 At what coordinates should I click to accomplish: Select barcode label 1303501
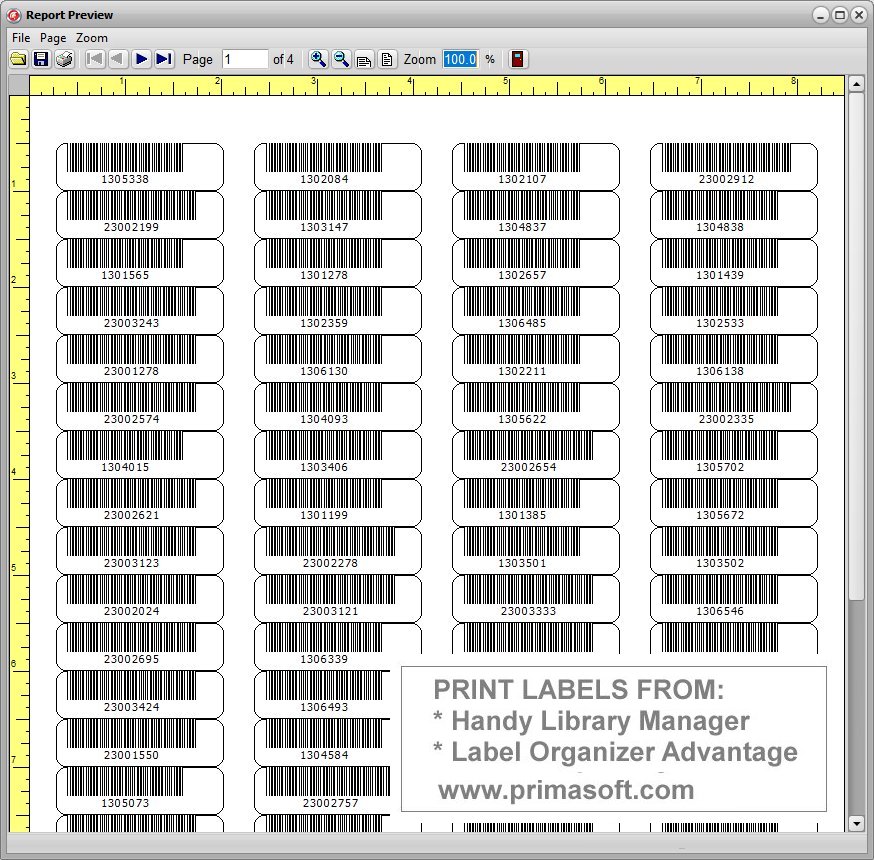pos(536,550)
